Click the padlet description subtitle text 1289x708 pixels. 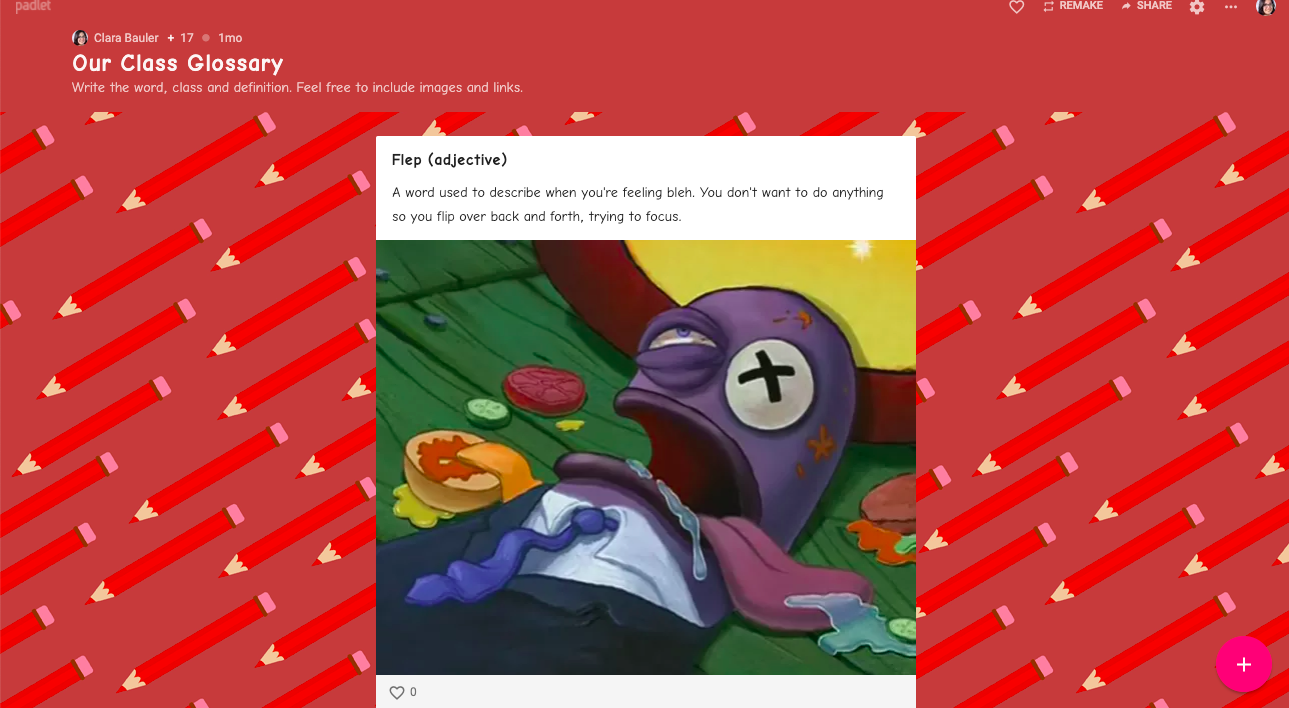[x=297, y=88]
